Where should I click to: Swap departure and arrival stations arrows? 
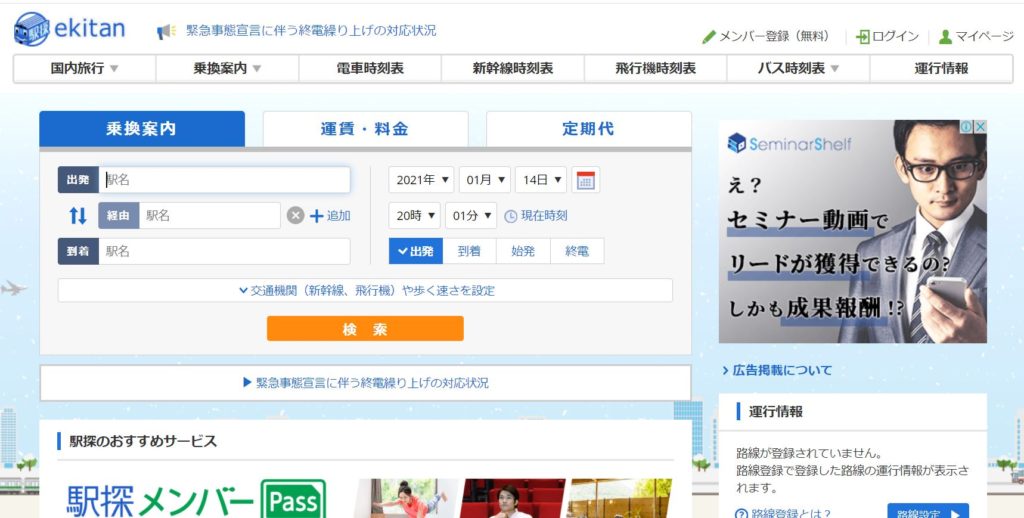coord(77,216)
